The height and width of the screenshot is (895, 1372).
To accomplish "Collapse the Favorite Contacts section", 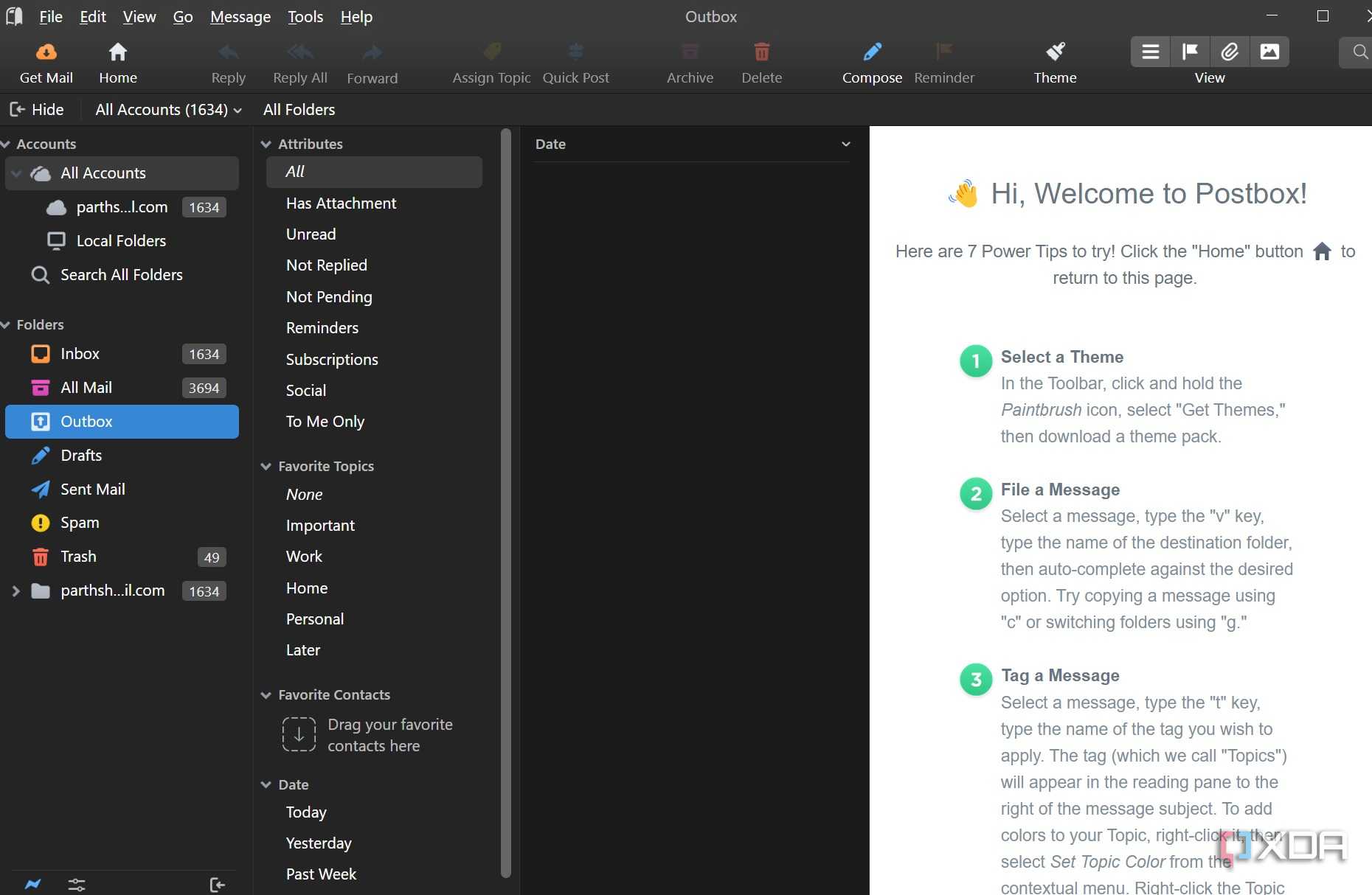I will coord(266,694).
